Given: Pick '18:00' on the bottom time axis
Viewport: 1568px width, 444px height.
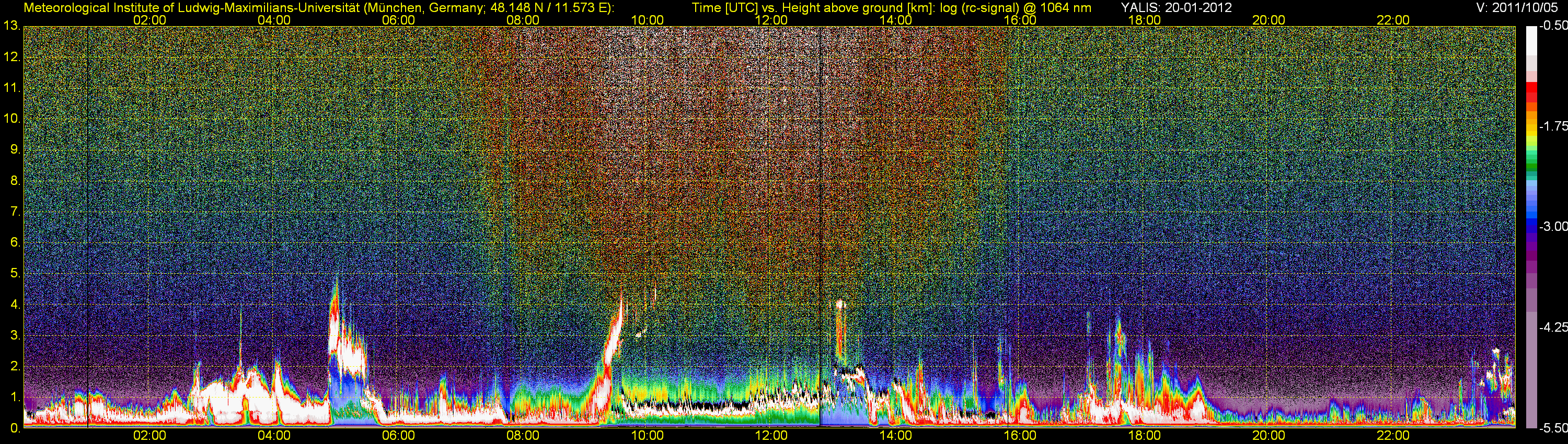Looking at the screenshot, I should pos(1144,436).
